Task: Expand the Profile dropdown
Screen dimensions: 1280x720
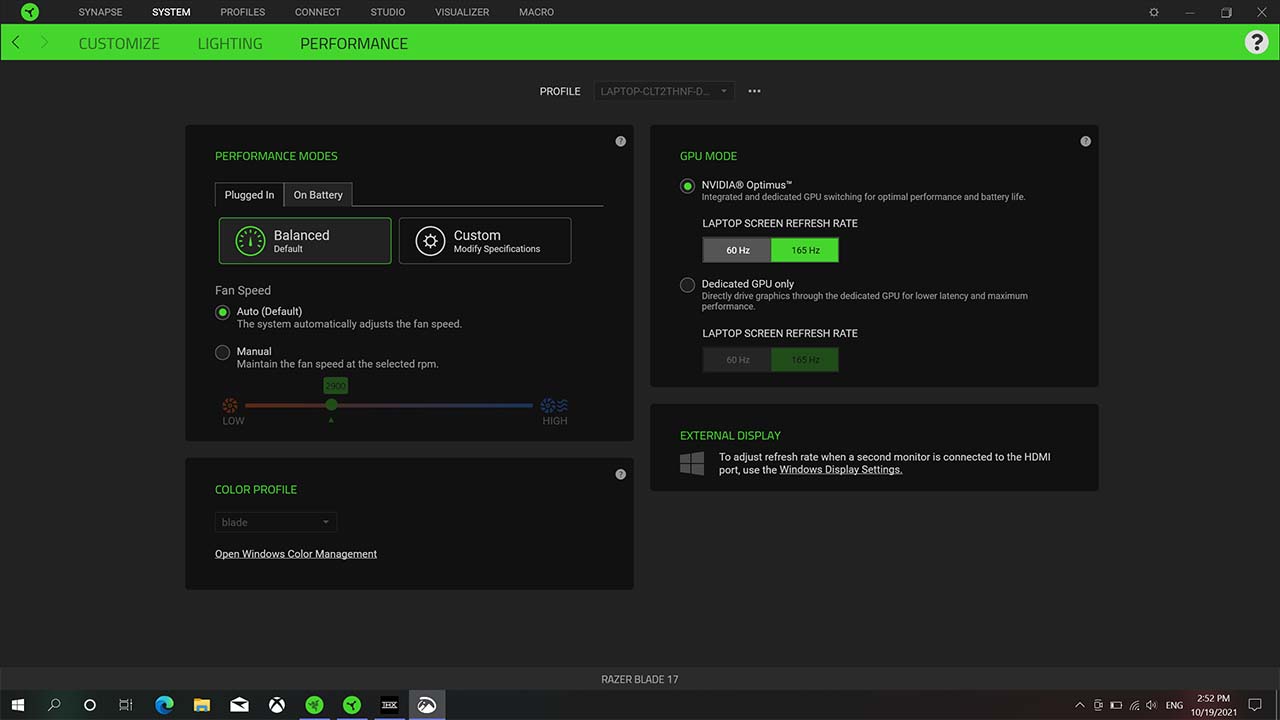Action: 664,91
